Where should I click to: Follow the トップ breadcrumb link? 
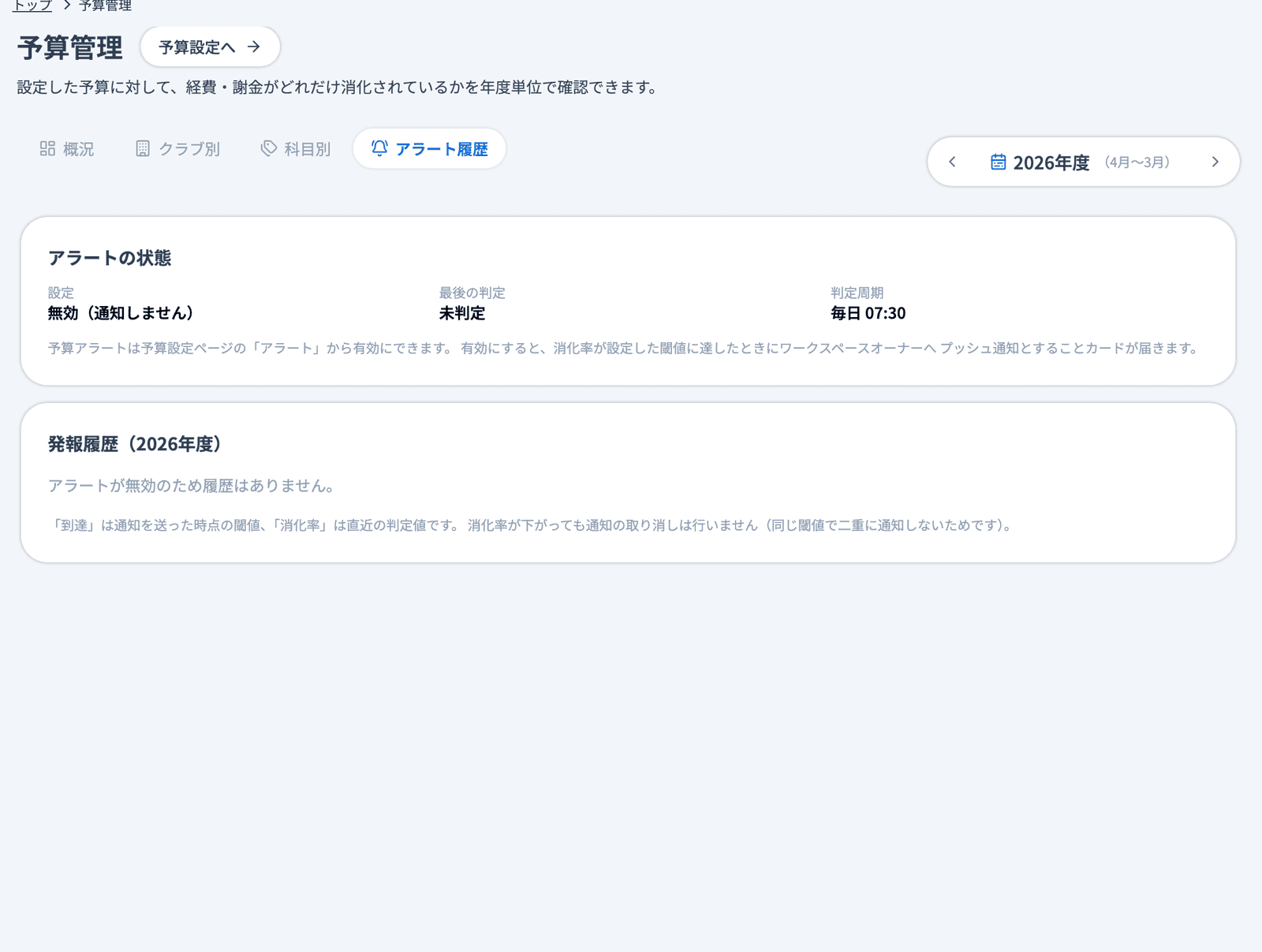(32, 6)
